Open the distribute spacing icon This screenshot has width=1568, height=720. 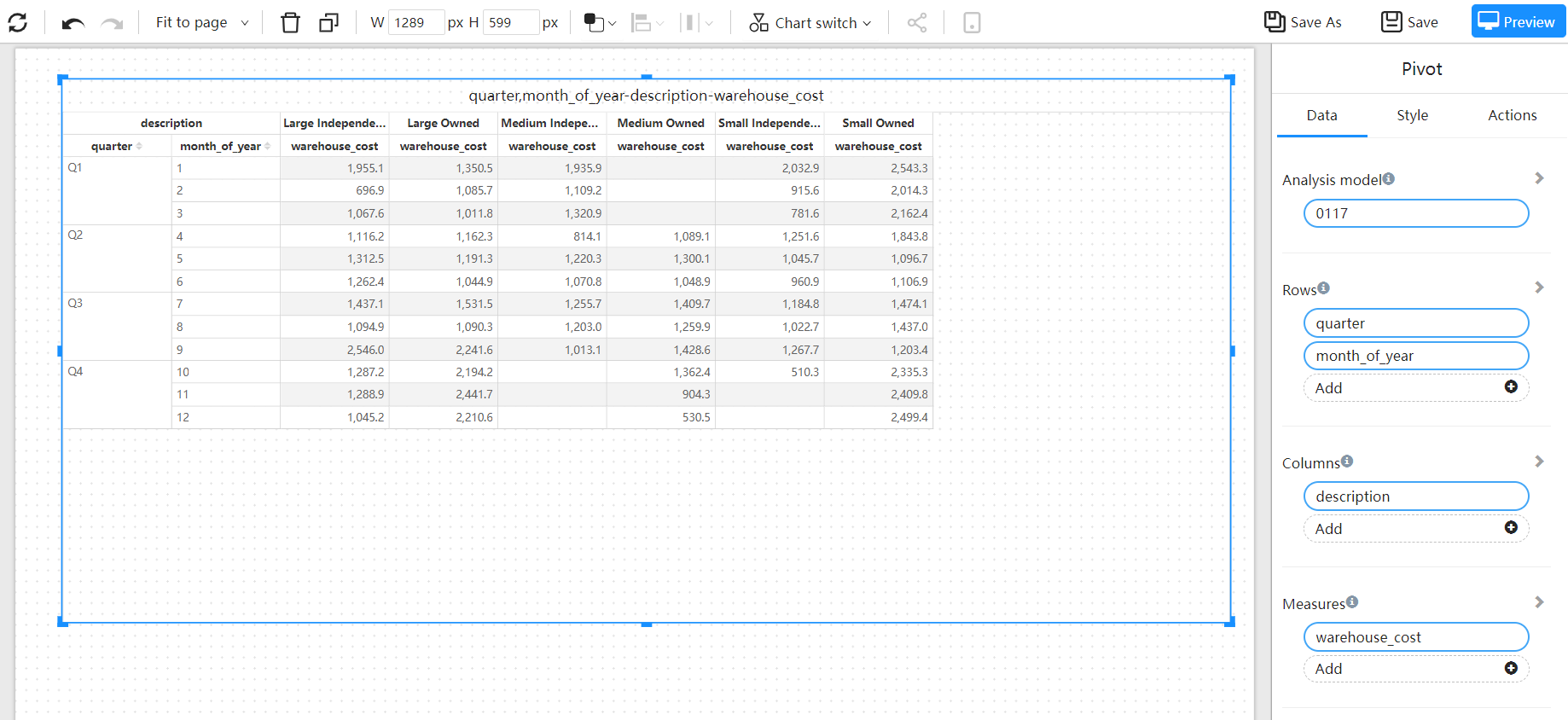click(696, 22)
